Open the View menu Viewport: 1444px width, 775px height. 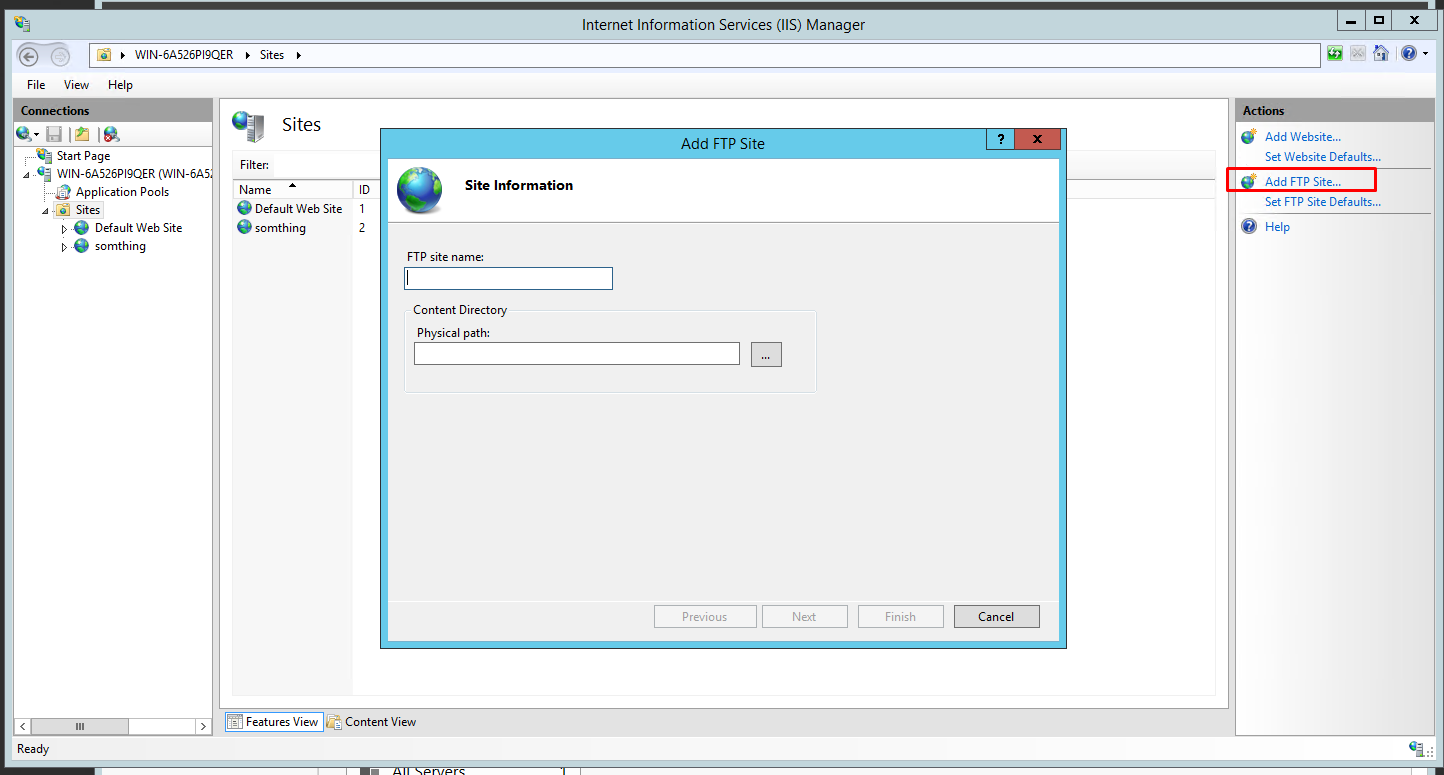point(76,85)
